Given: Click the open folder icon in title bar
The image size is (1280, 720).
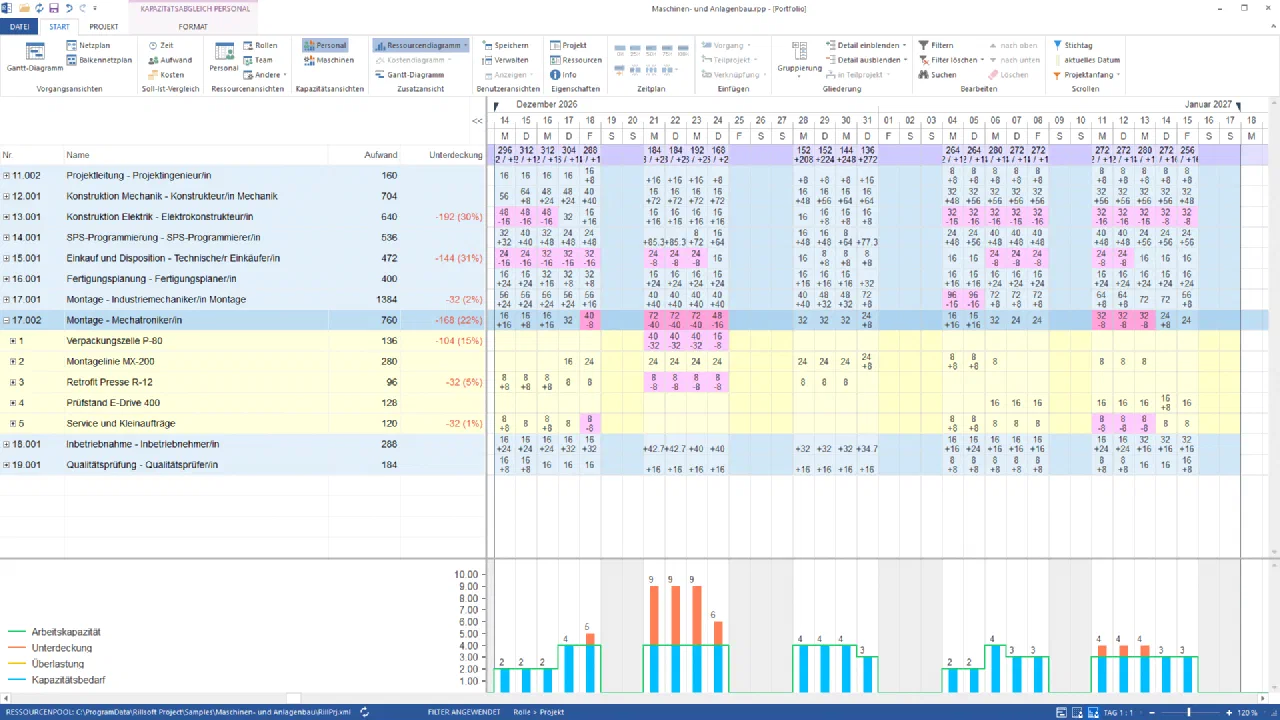Looking at the screenshot, I should click(x=24, y=8).
